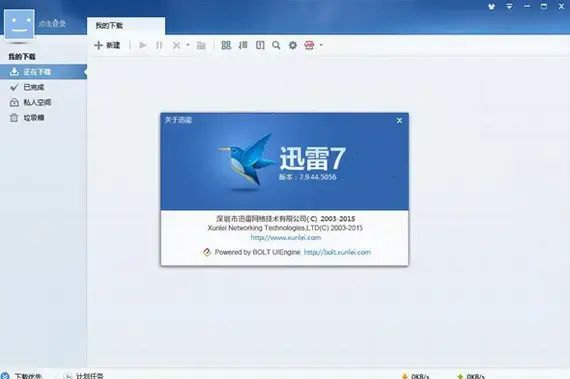
Task: Click the clock icon beside 计划任务
Action: pos(68,376)
